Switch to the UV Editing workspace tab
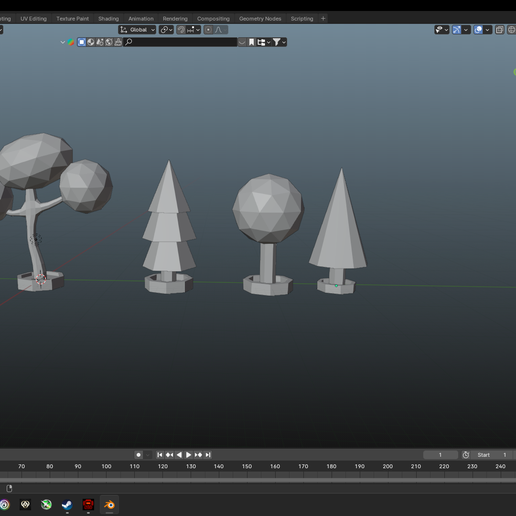This screenshot has height=516, width=516. (33, 19)
